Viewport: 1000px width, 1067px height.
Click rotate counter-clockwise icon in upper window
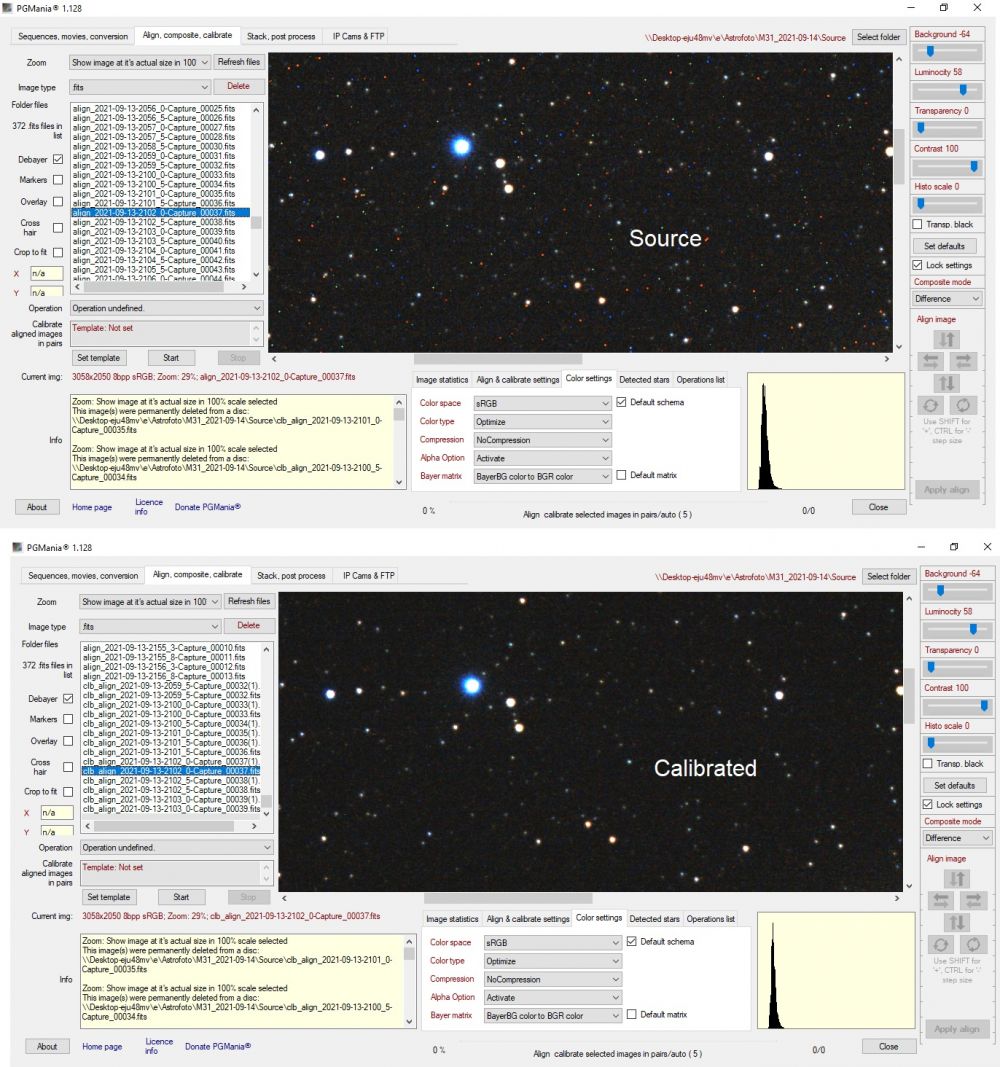click(x=933, y=405)
